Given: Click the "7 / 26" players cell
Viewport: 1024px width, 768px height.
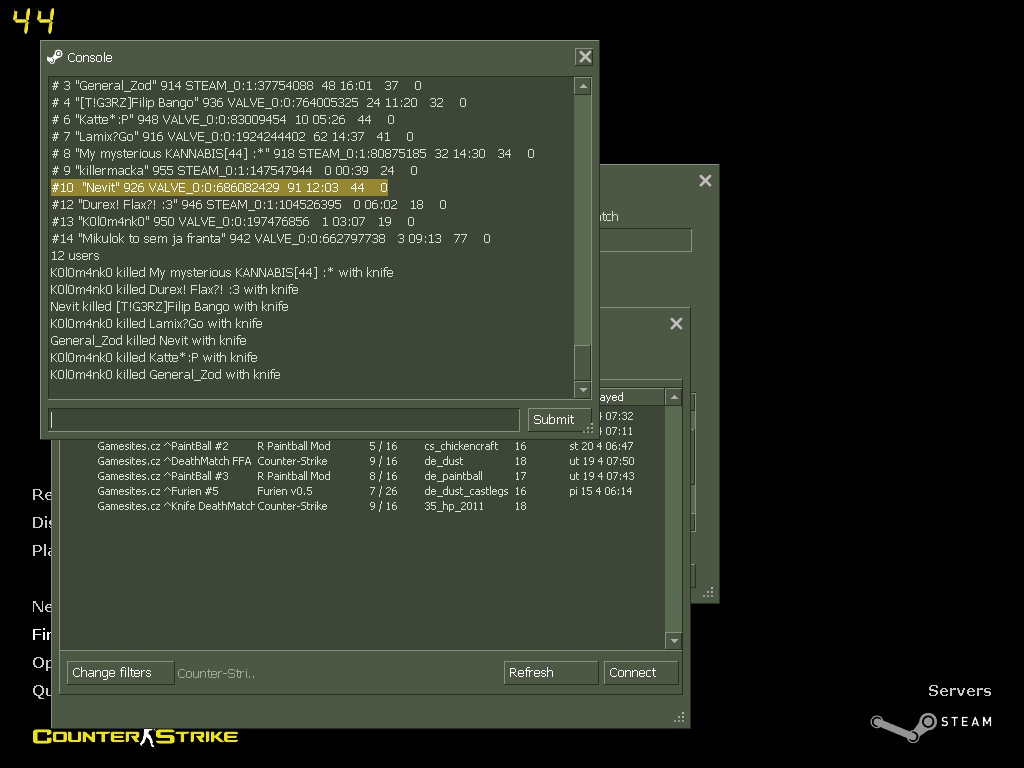Looking at the screenshot, I should pos(383,491).
